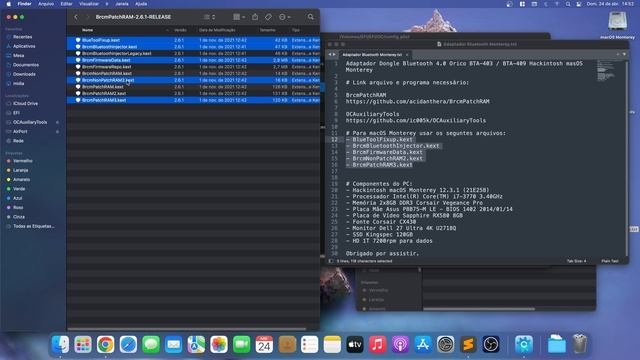Viewport: 640px width, 360px height.
Task: Launch Launchpad from the dock
Action: click(x=83, y=344)
